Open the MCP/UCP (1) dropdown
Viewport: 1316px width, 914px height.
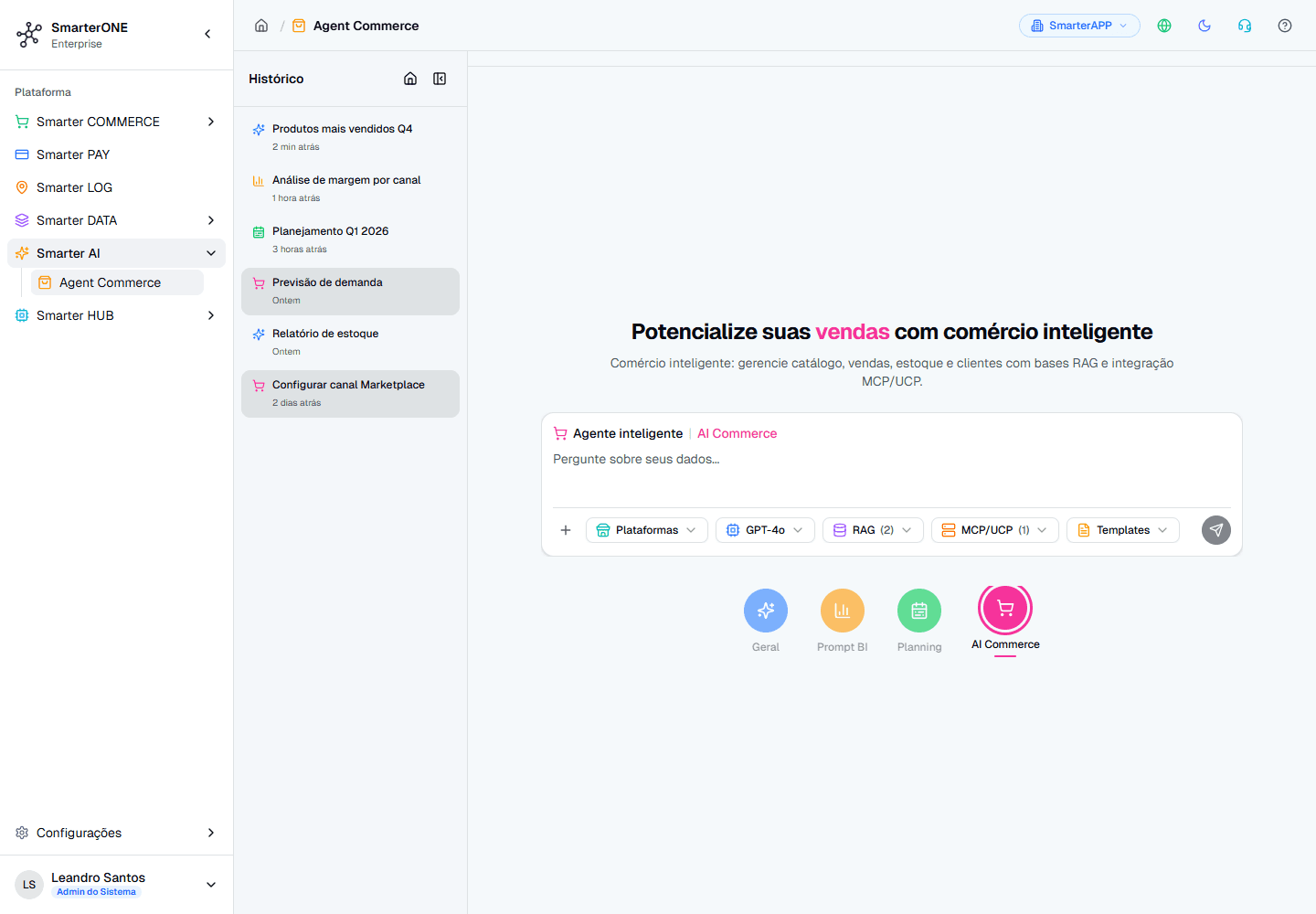point(995,530)
